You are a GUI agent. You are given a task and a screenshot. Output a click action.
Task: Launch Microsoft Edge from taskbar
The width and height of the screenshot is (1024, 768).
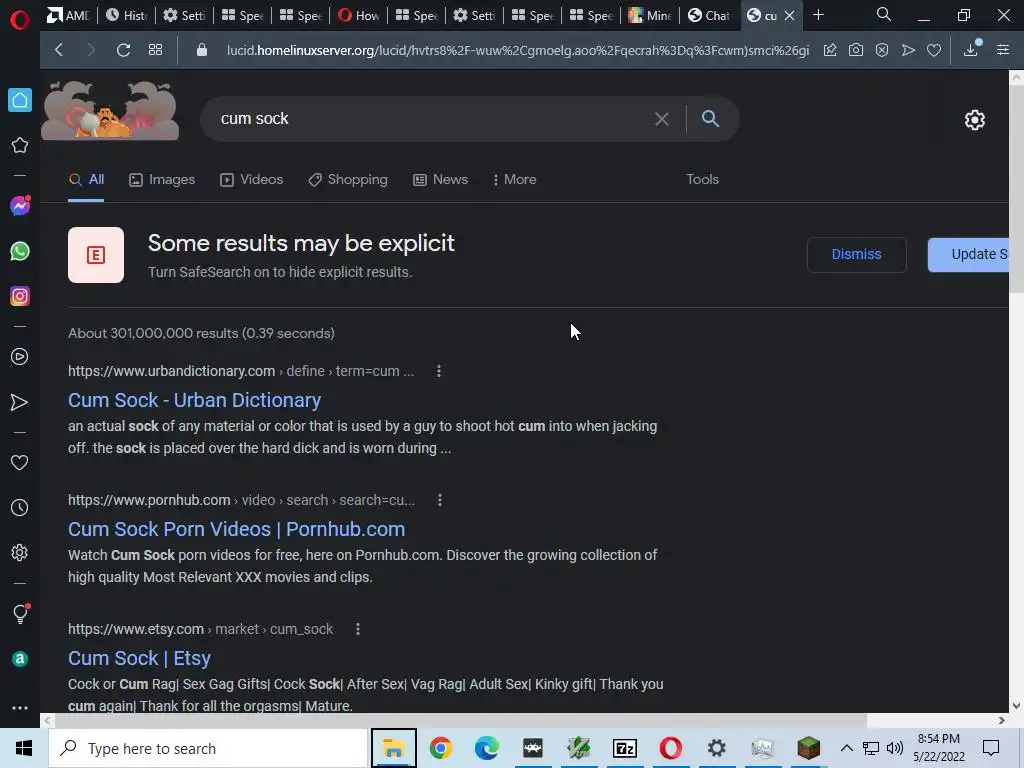click(487, 748)
